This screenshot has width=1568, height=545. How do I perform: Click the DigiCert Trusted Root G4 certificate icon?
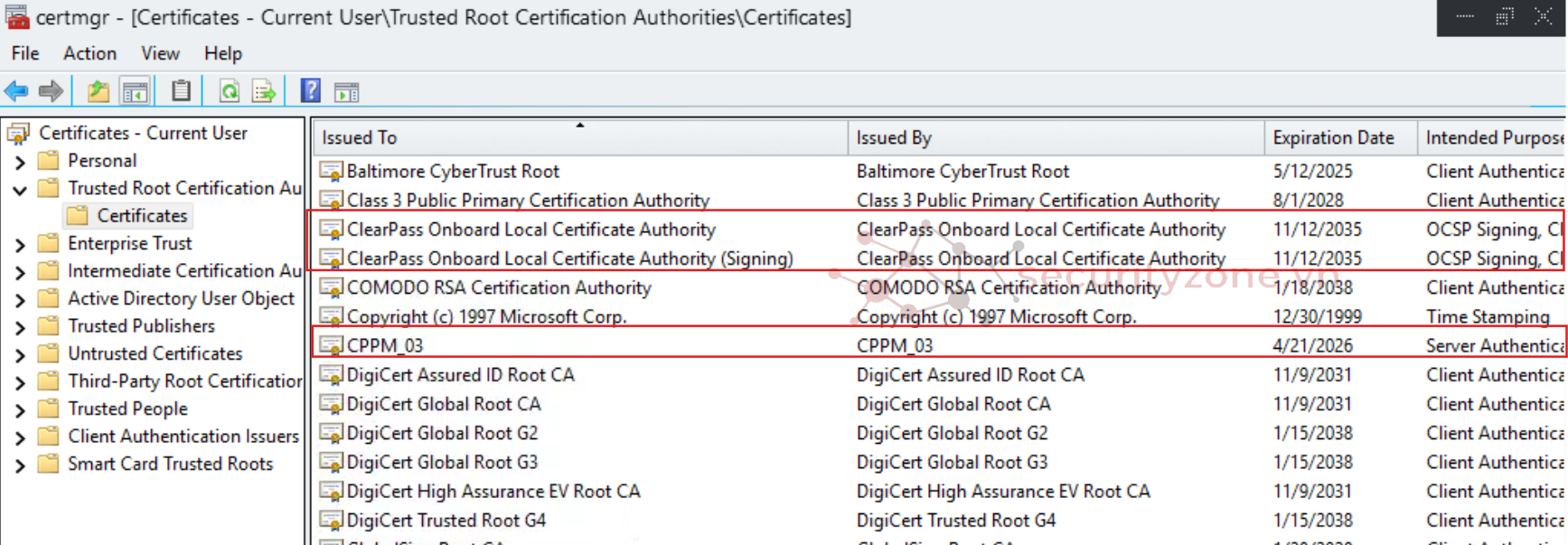click(332, 521)
